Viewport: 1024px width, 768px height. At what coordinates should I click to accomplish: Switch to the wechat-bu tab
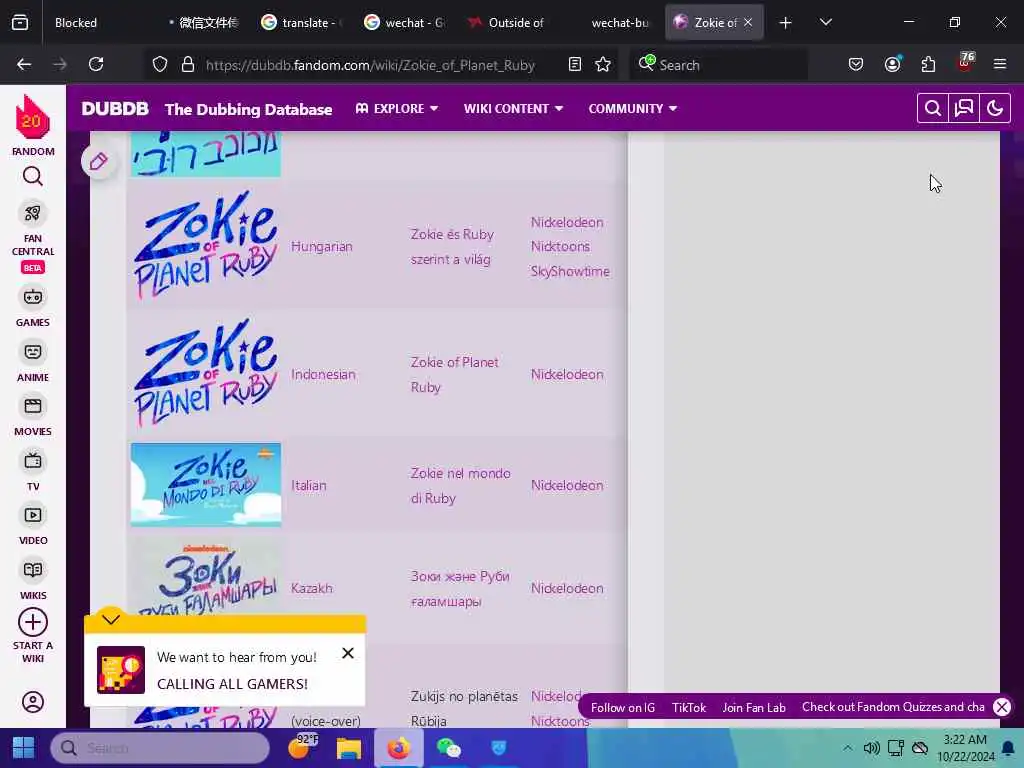(611, 23)
